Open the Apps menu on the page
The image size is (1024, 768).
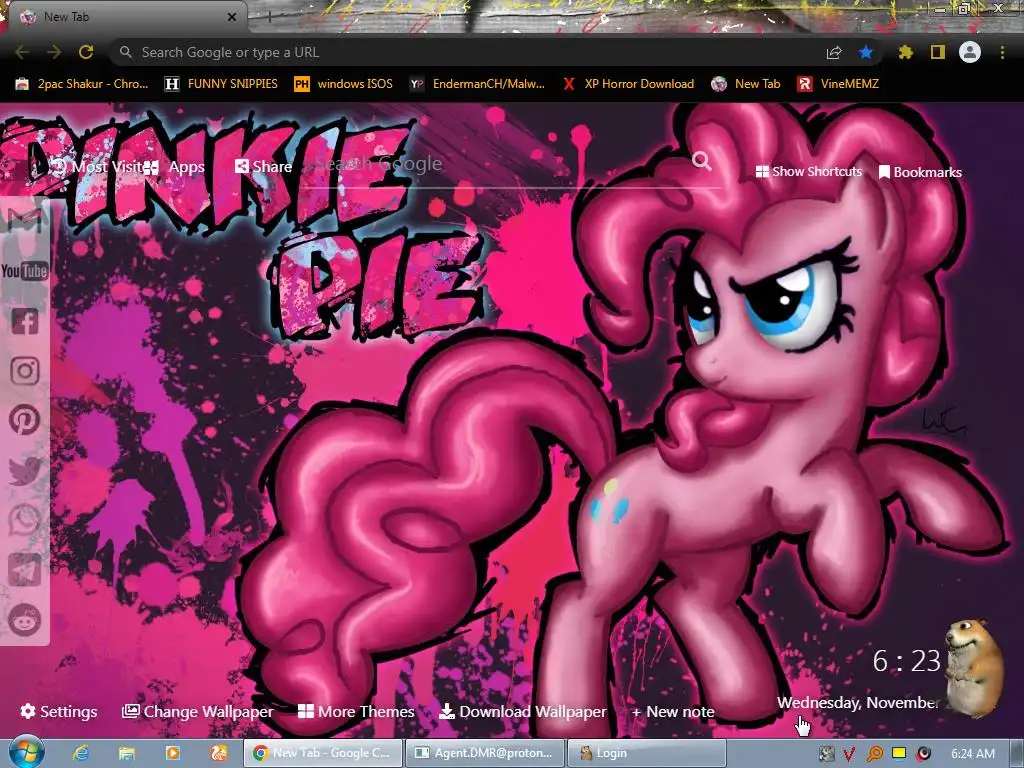(x=175, y=167)
